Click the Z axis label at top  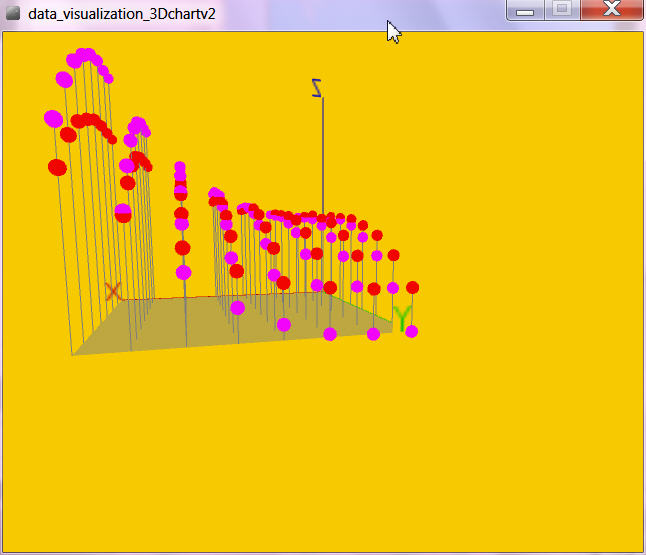tap(318, 88)
